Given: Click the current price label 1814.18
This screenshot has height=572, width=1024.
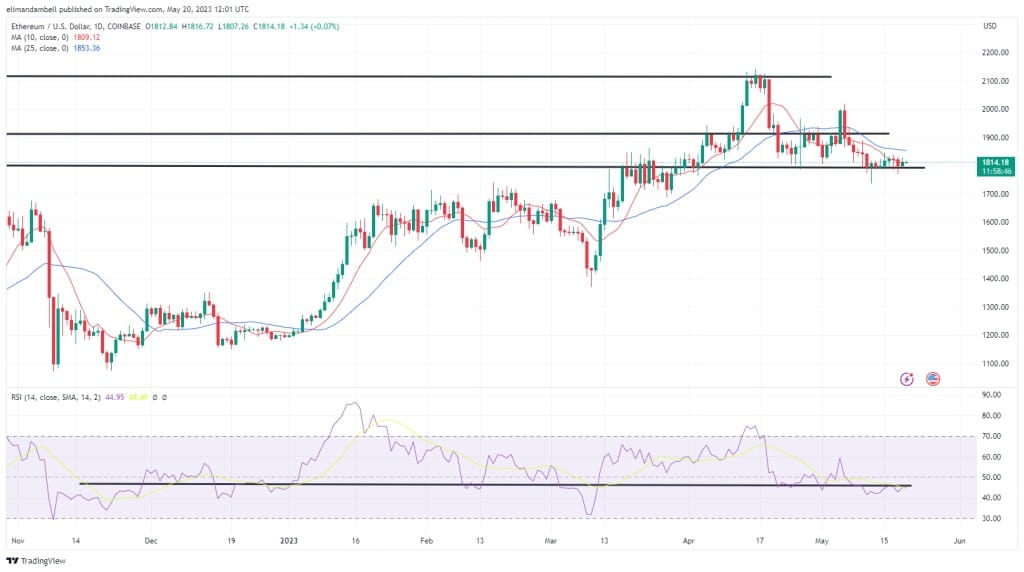Looking at the screenshot, I should point(995,162).
